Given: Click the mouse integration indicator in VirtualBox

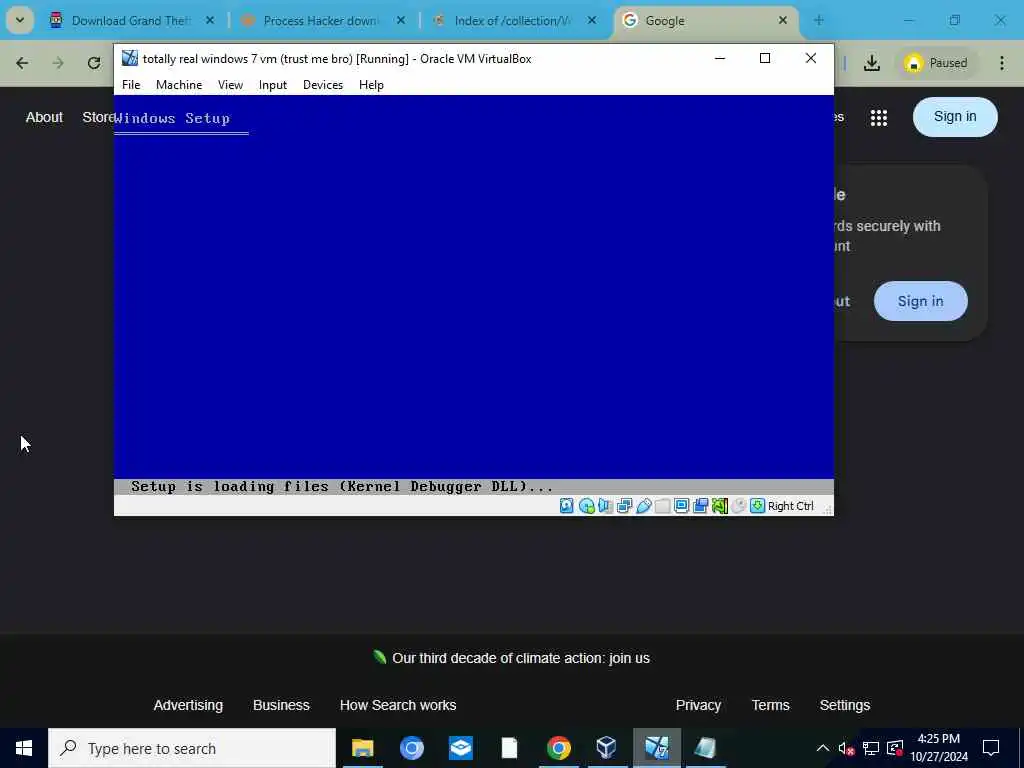Looking at the screenshot, I should coord(739,506).
